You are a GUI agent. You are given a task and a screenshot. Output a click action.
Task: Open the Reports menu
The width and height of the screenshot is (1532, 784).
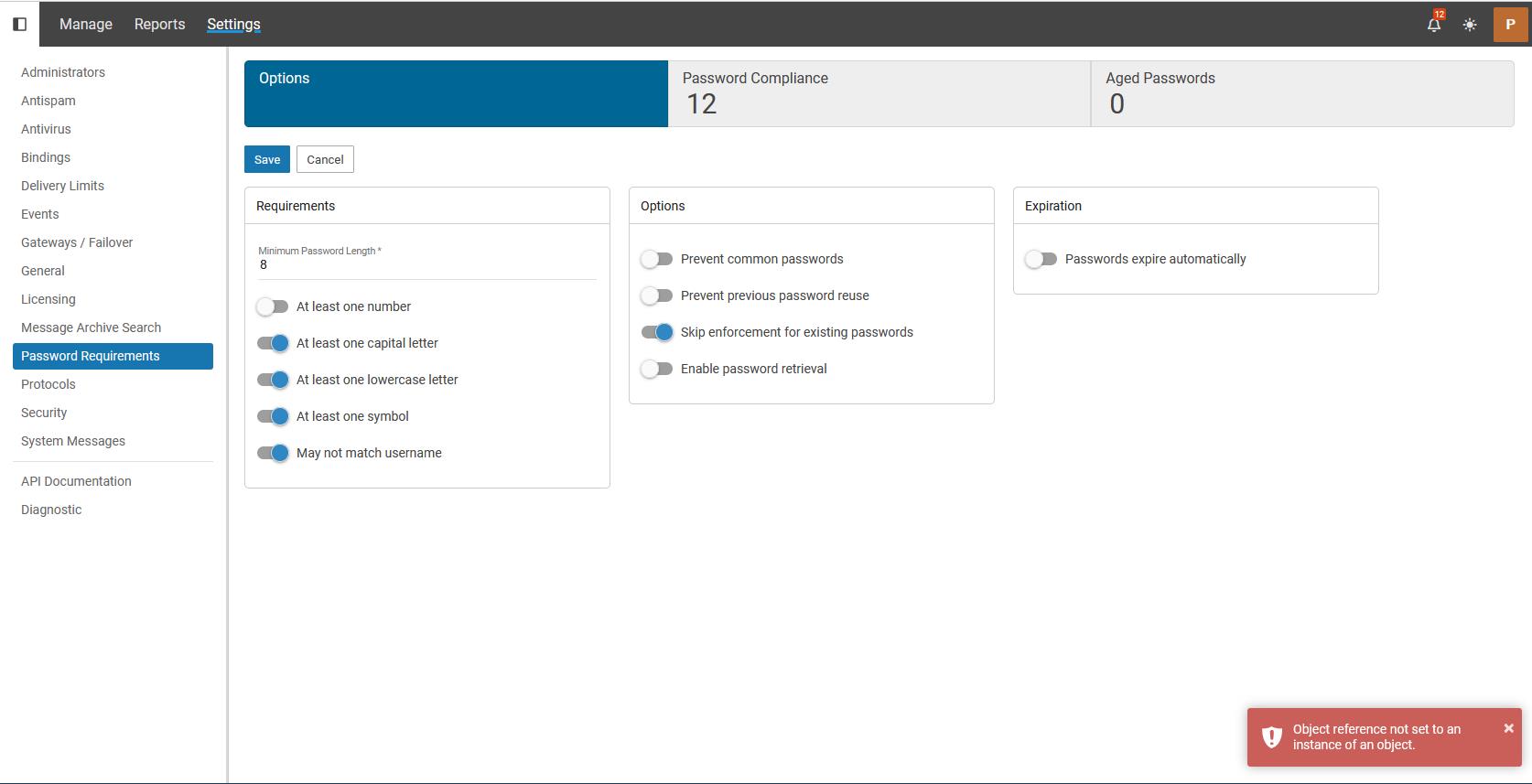point(159,24)
